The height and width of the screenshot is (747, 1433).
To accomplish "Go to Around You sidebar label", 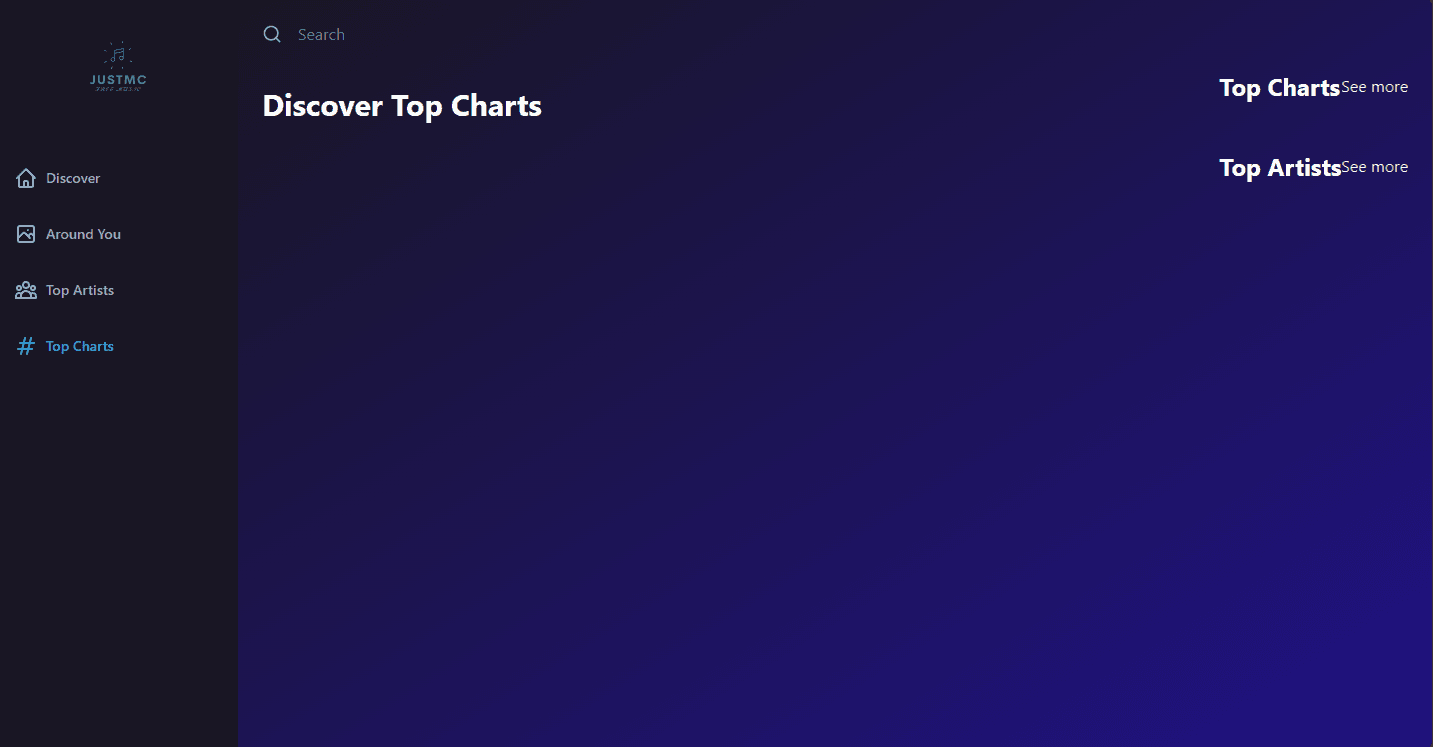I will pos(83,234).
